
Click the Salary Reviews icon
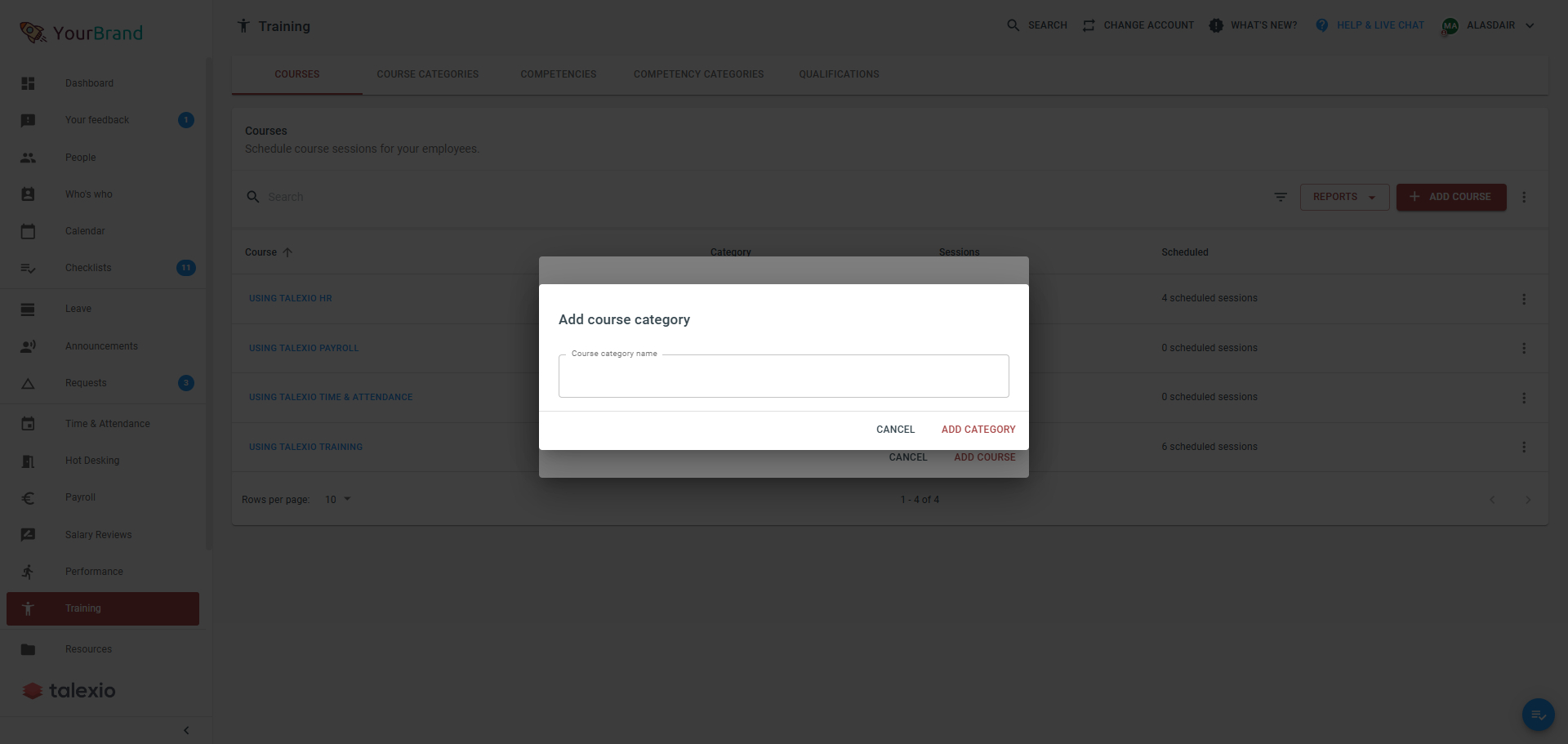tap(28, 535)
